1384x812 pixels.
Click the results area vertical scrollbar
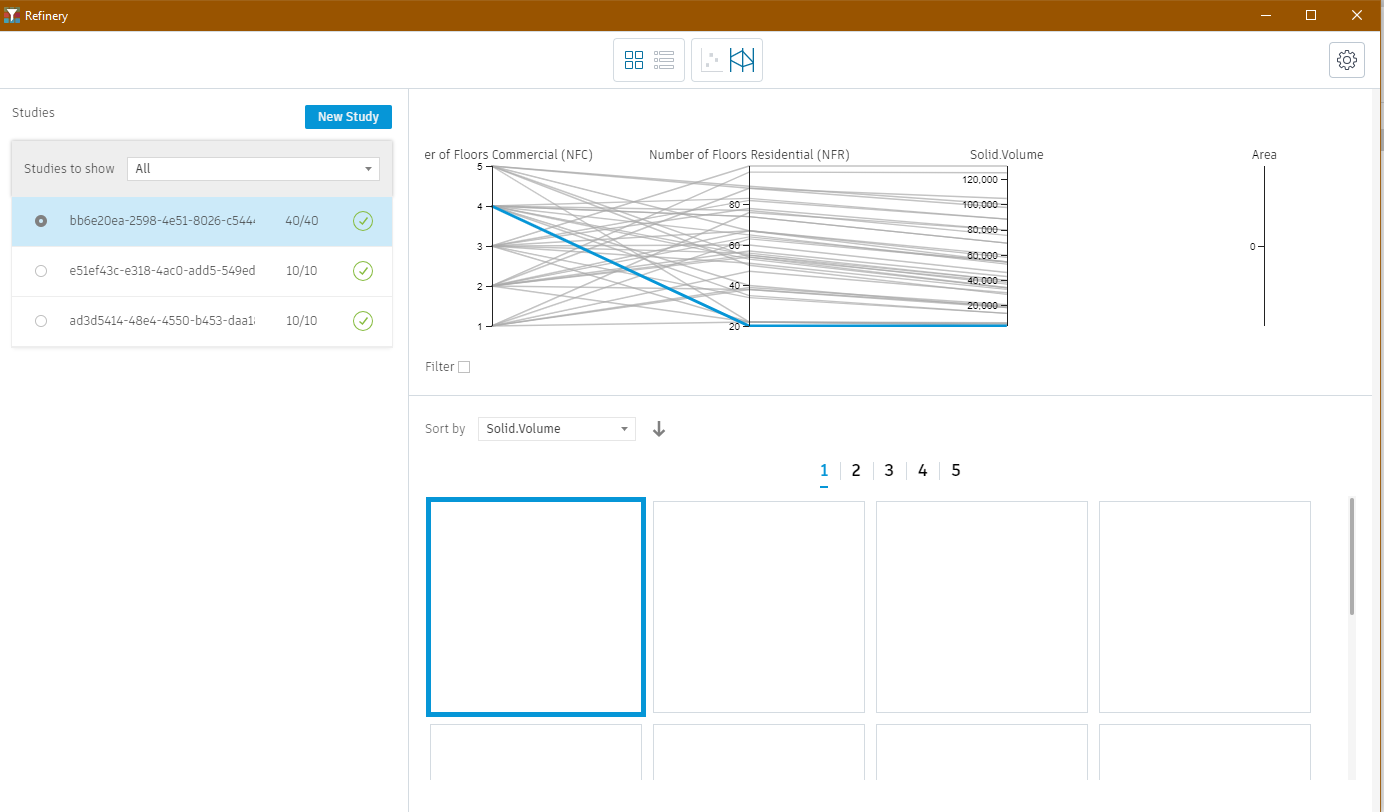coord(1352,556)
